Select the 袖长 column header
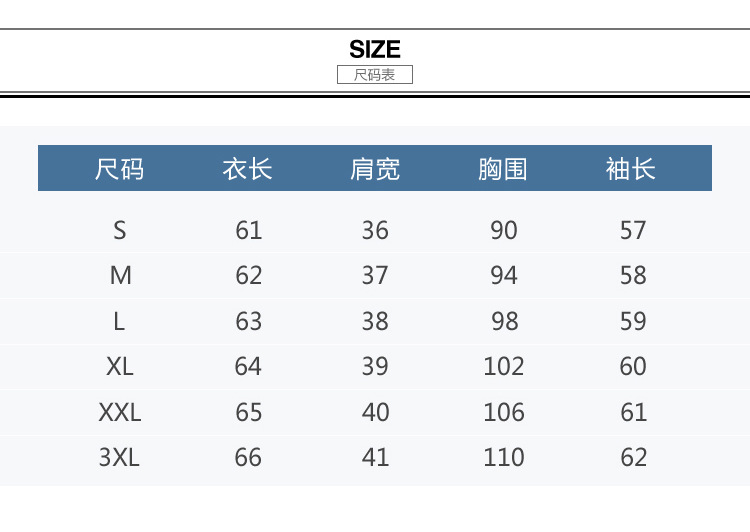This screenshot has width=750, height=532. (x=631, y=169)
